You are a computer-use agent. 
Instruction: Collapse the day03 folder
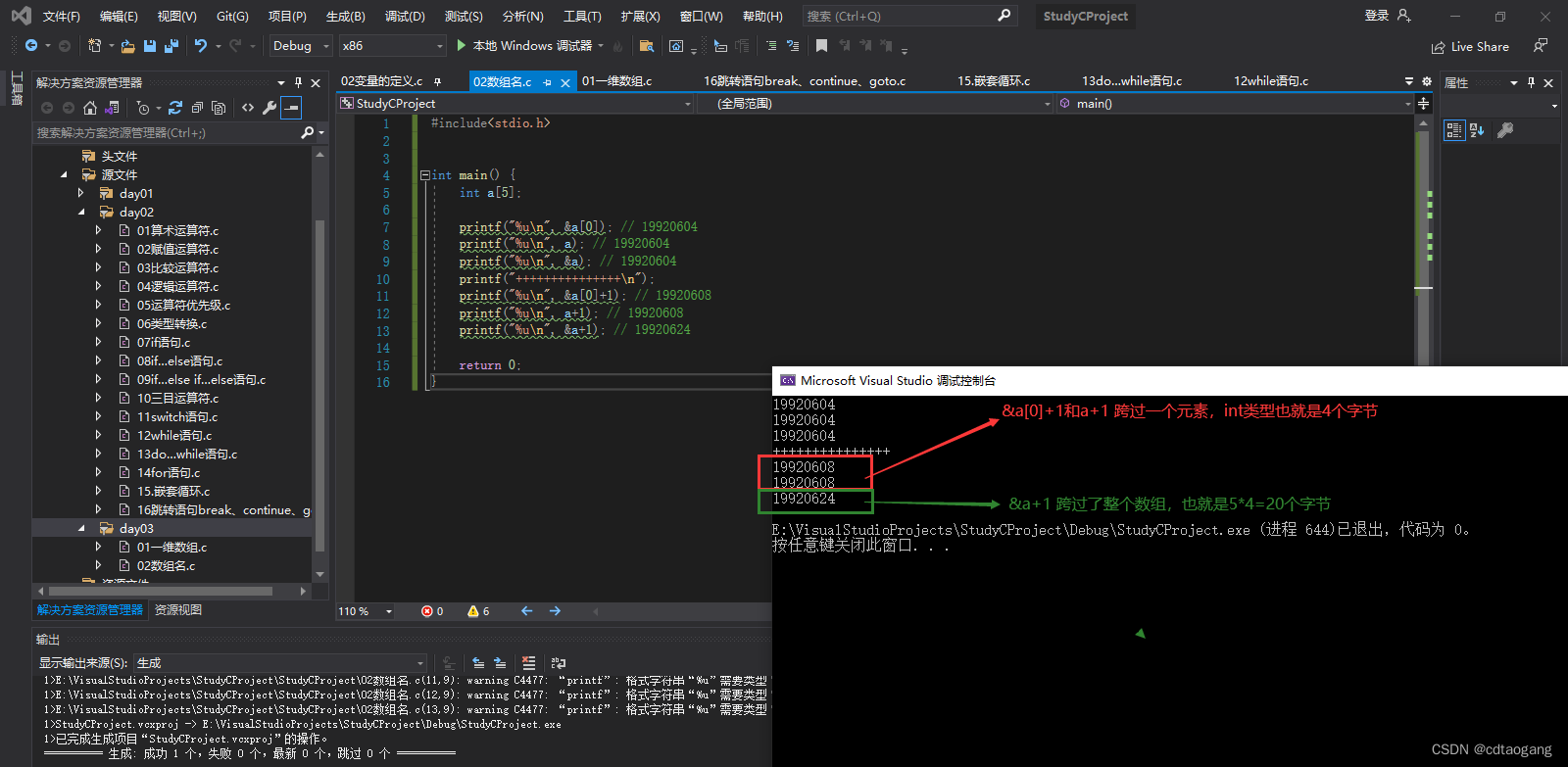pos(81,529)
